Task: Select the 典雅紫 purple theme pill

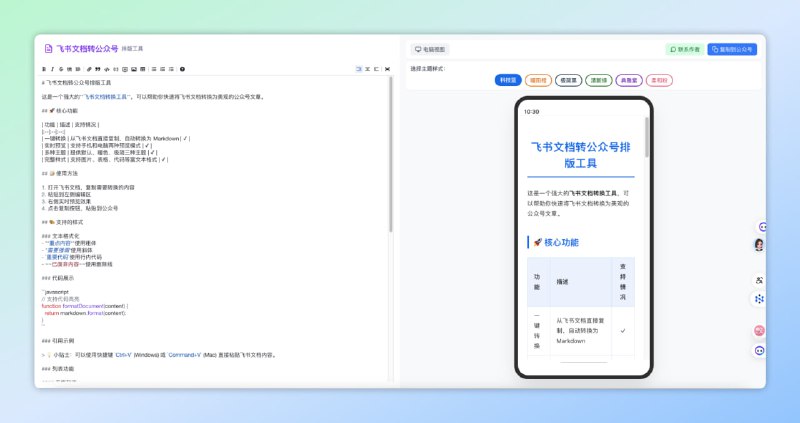Action: 629,80
